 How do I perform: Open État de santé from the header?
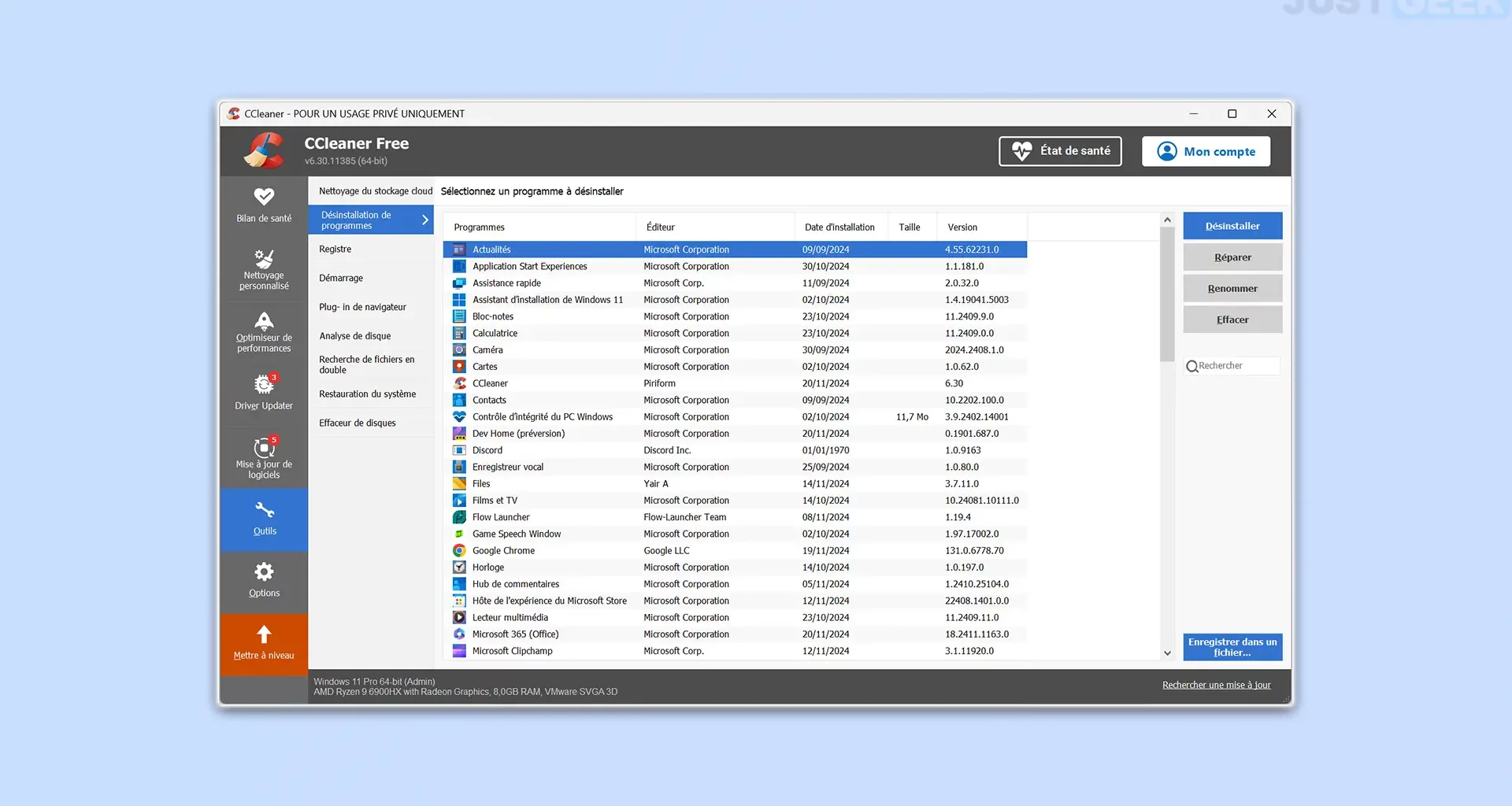(x=1060, y=151)
